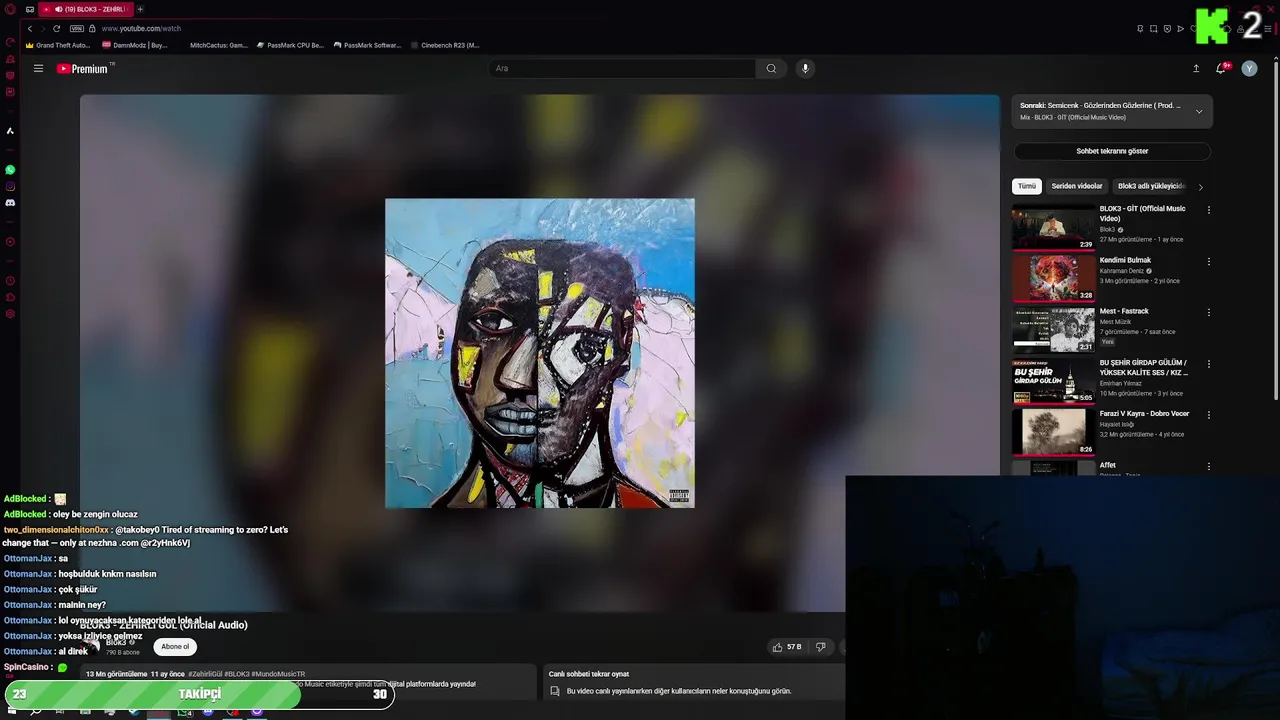The image size is (1280, 720).
Task: Select the Blok3 adlı yükleyiciden chip
Action: [x=1150, y=186]
